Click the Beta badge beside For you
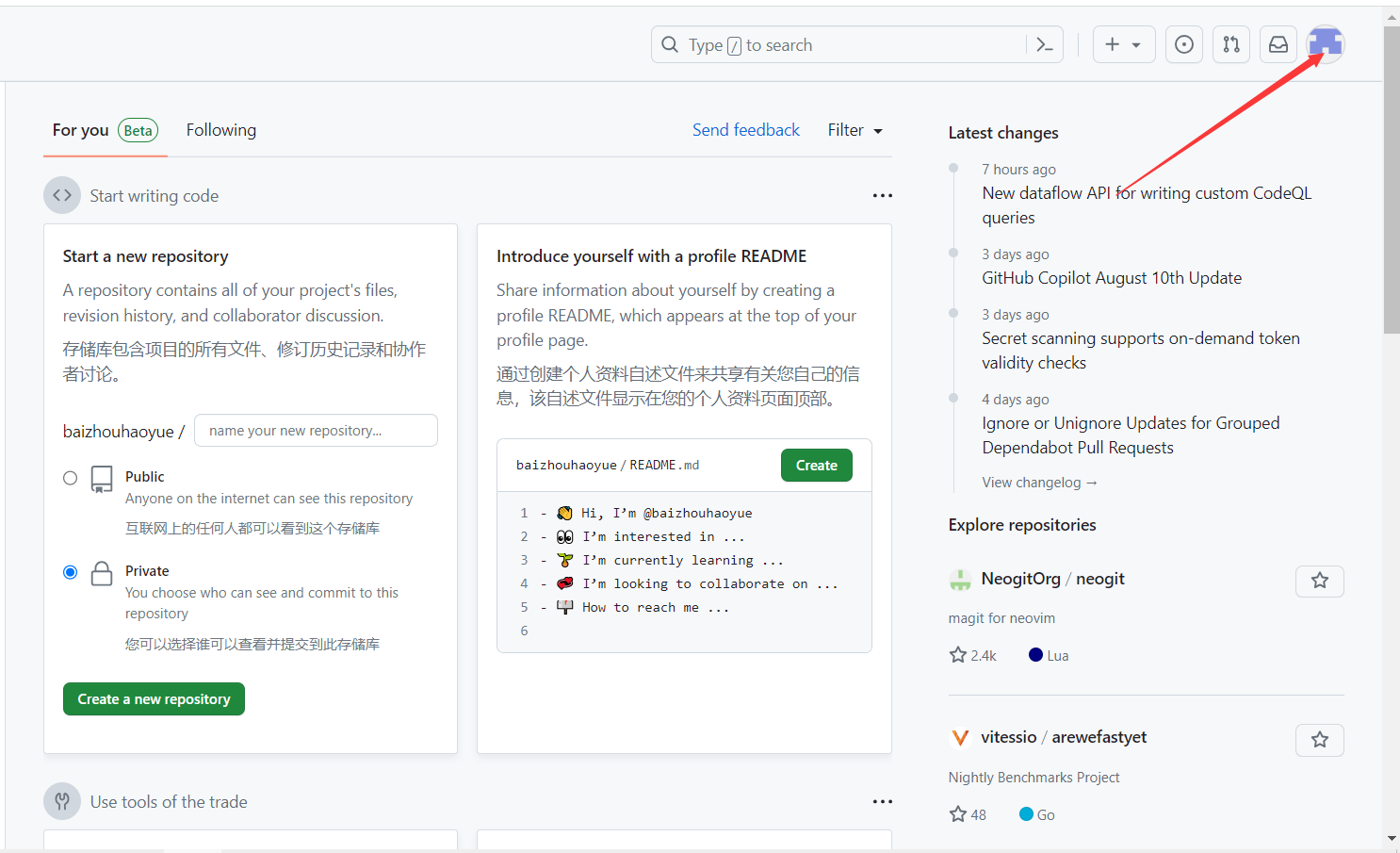1400x853 pixels. coord(138,130)
